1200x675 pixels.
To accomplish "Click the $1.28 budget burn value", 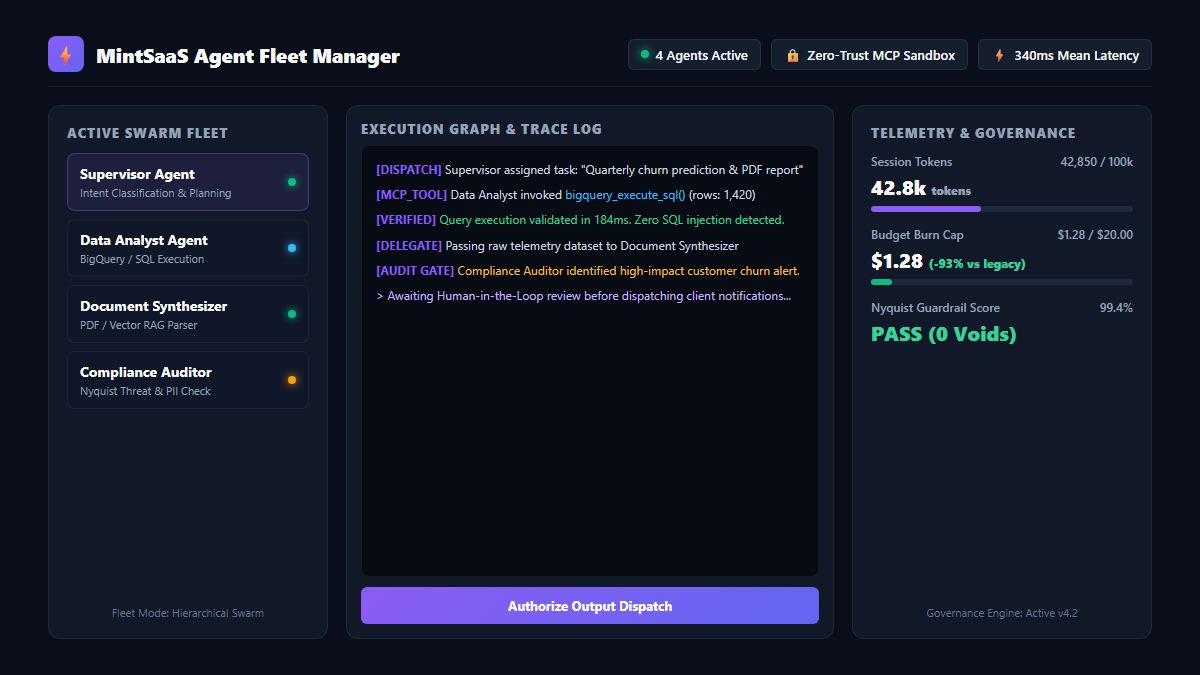I will pyautogui.click(x=897, y=261).
